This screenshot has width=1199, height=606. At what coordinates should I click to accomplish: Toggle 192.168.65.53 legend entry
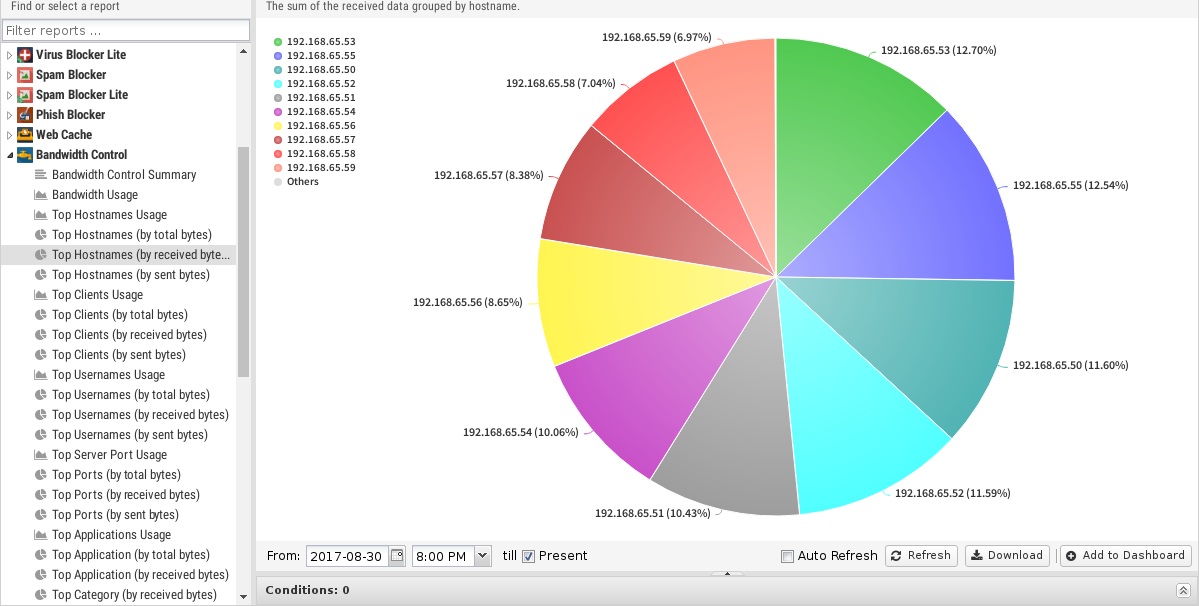(x=314, y=42)
